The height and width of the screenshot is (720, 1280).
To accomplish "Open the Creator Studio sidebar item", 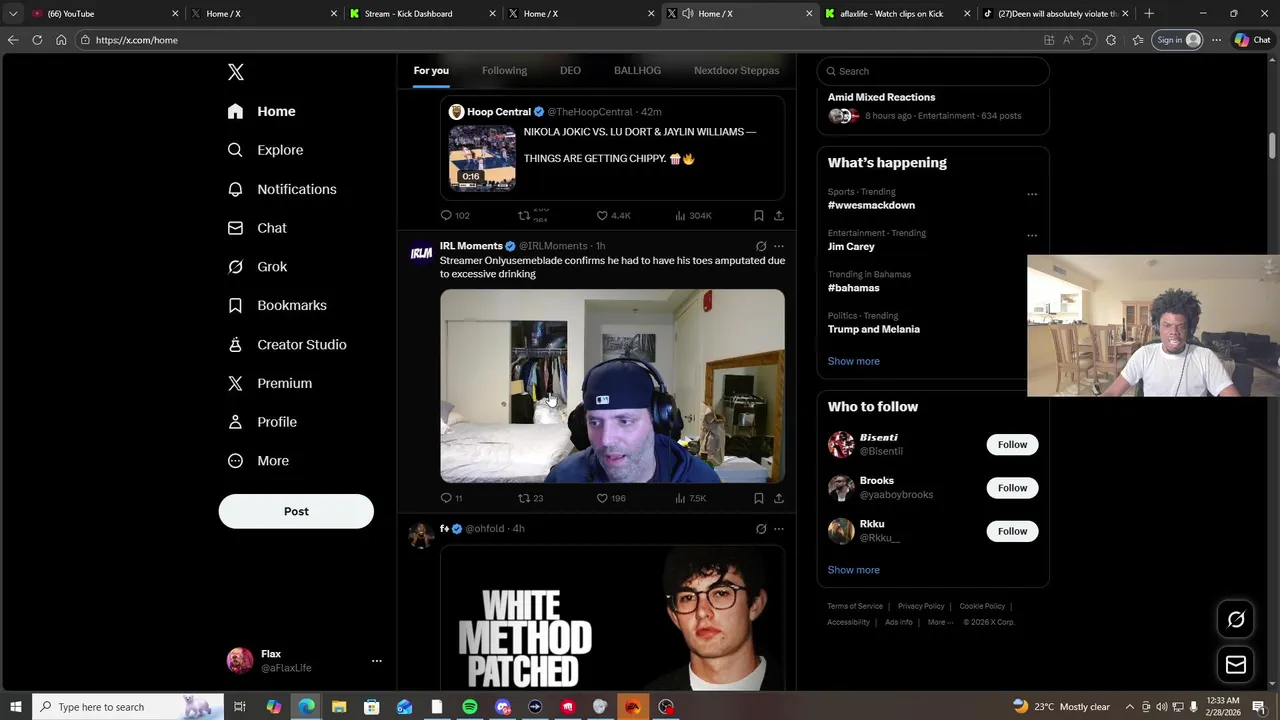I will (x=288, y=344).
